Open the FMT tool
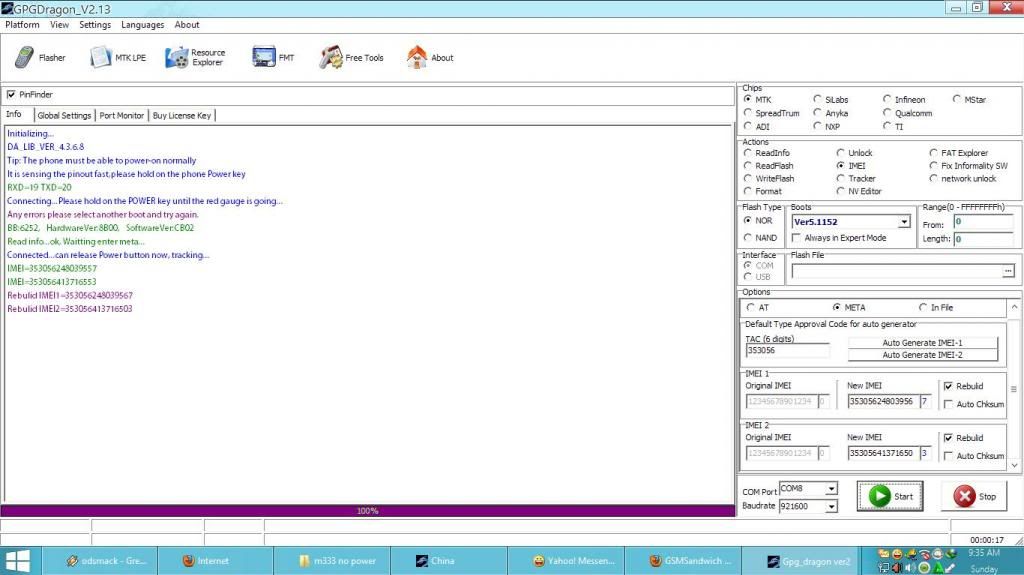This screenshot has height=575, width=1024. (274, 58)
